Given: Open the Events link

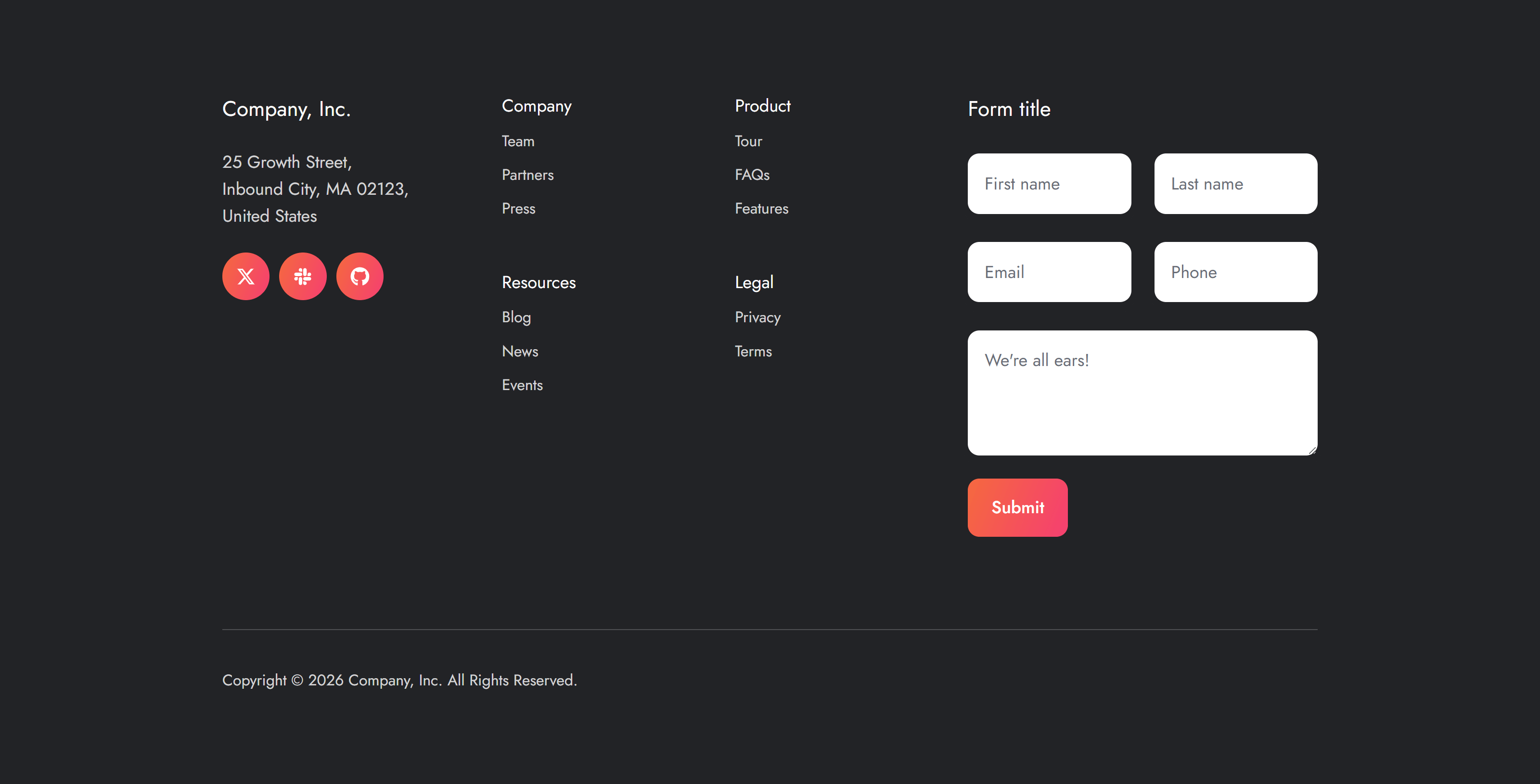Looking at the screenshot, I should point(522,385).
